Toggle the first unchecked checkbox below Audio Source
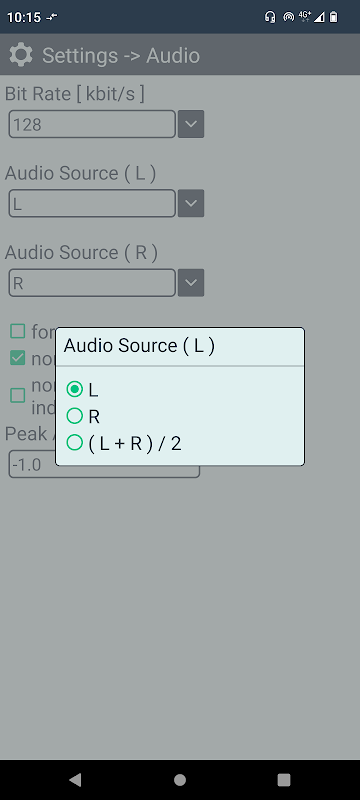Image resolution: width=360 pixels, height=800 pixels. 18,331
